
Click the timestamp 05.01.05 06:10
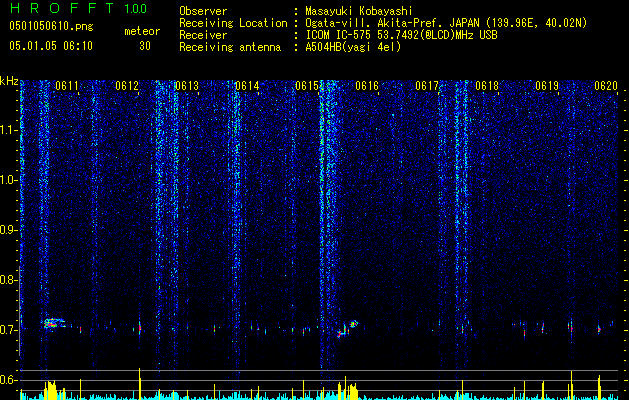(x=51, y=46)
